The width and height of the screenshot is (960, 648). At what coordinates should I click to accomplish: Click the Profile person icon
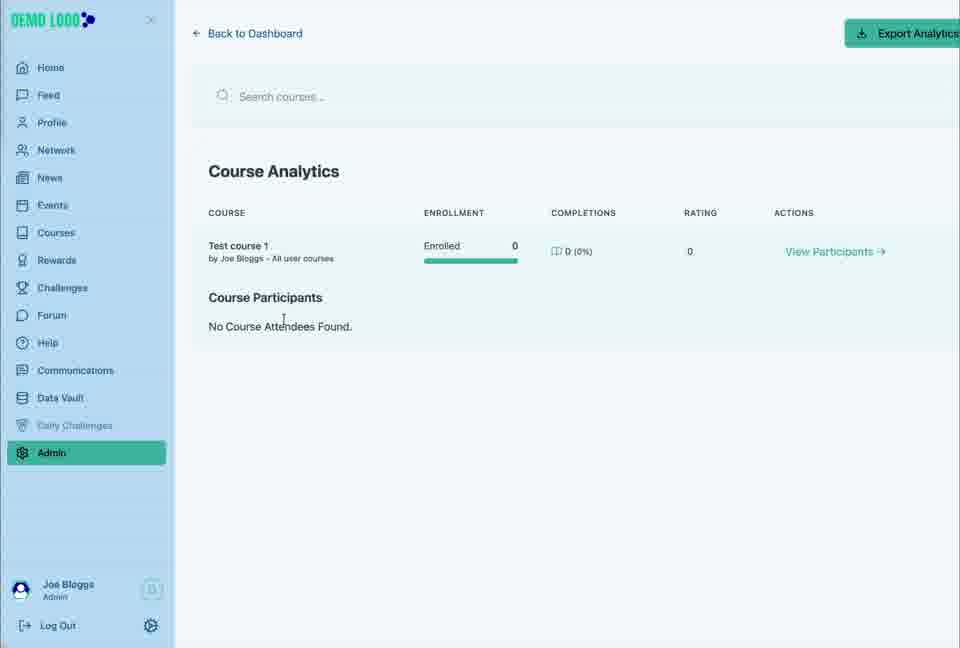[22, 122]
